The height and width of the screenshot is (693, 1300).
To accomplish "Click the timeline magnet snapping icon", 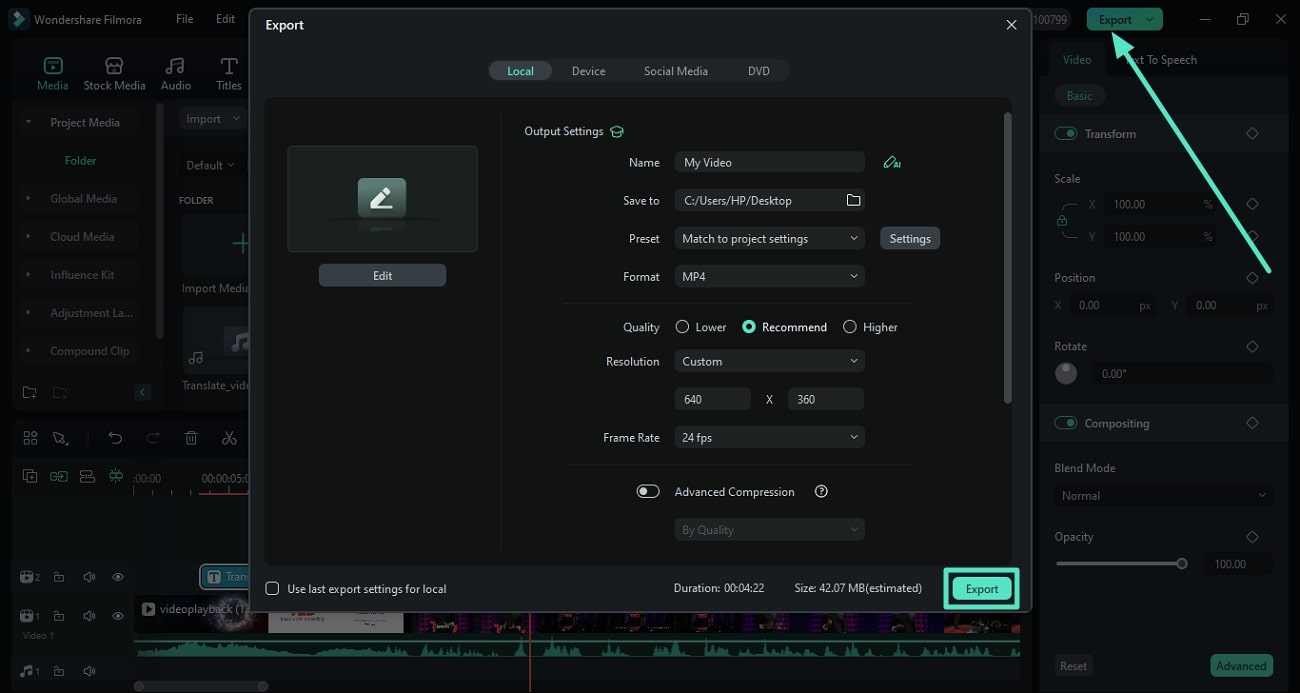I will click(x=116, y=476).
